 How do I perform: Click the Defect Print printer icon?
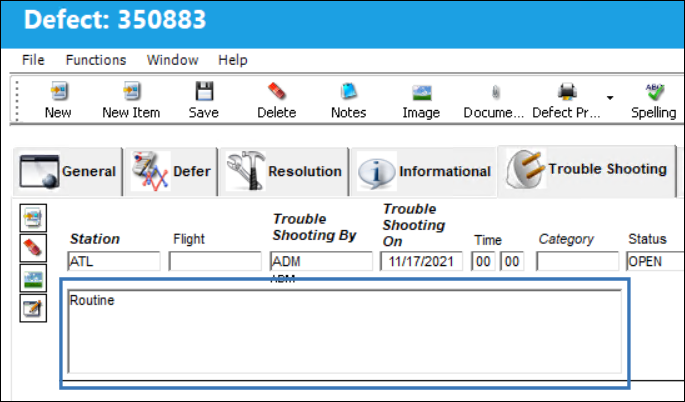pyautogui.click(x=567, y=92)
